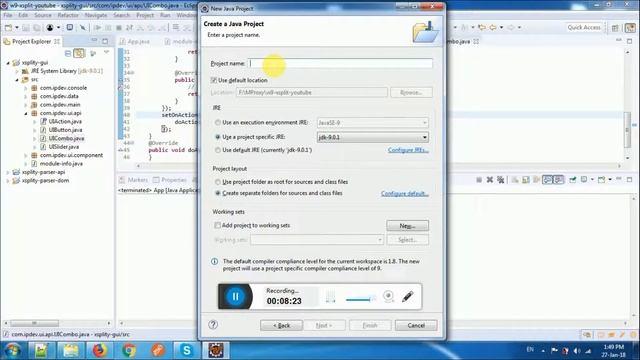
Task: Open UISlider.java in Project Explorer
Action: [x=64, y=147]
